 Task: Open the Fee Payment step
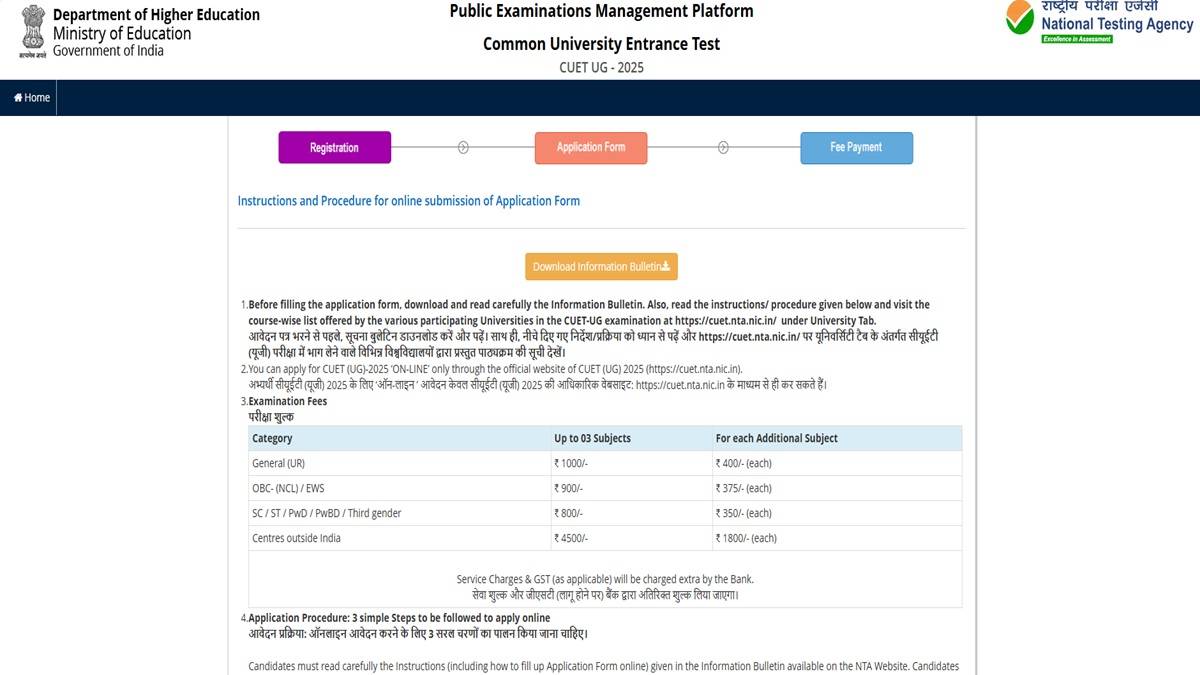coord(856,147)
